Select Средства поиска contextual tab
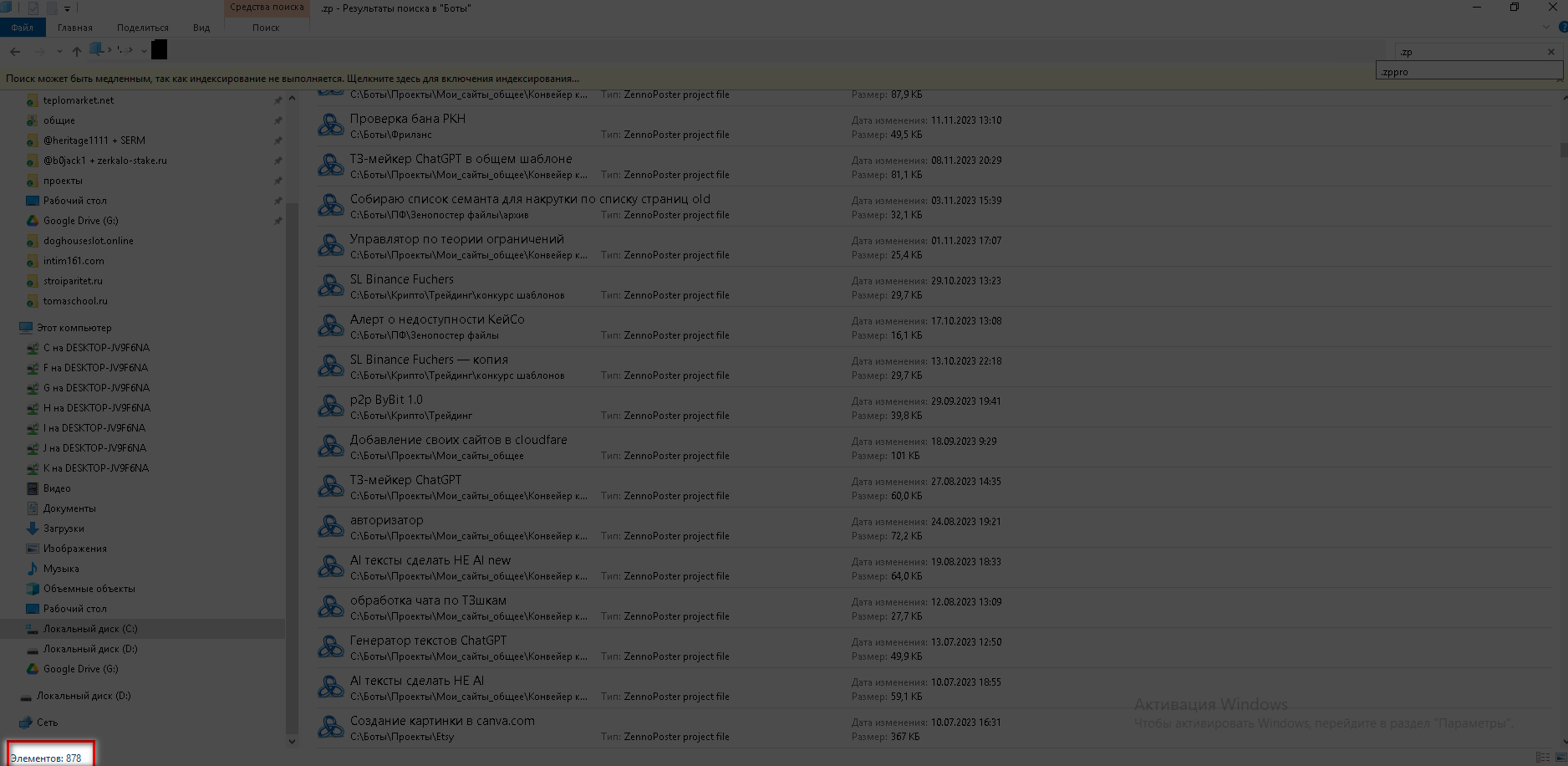Screen dimensions: 1568x766 (267, 8)
